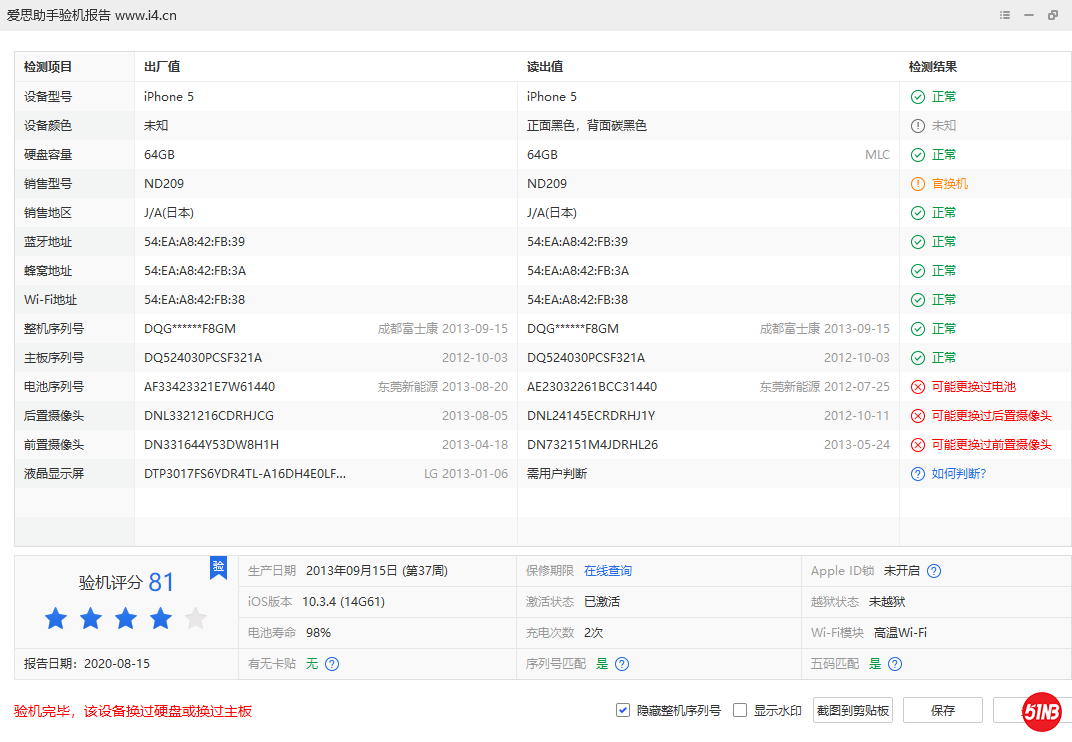Click the help icon next to 五码匹配
Screen dimensions: 1072x742
click(x=895, y=664)
